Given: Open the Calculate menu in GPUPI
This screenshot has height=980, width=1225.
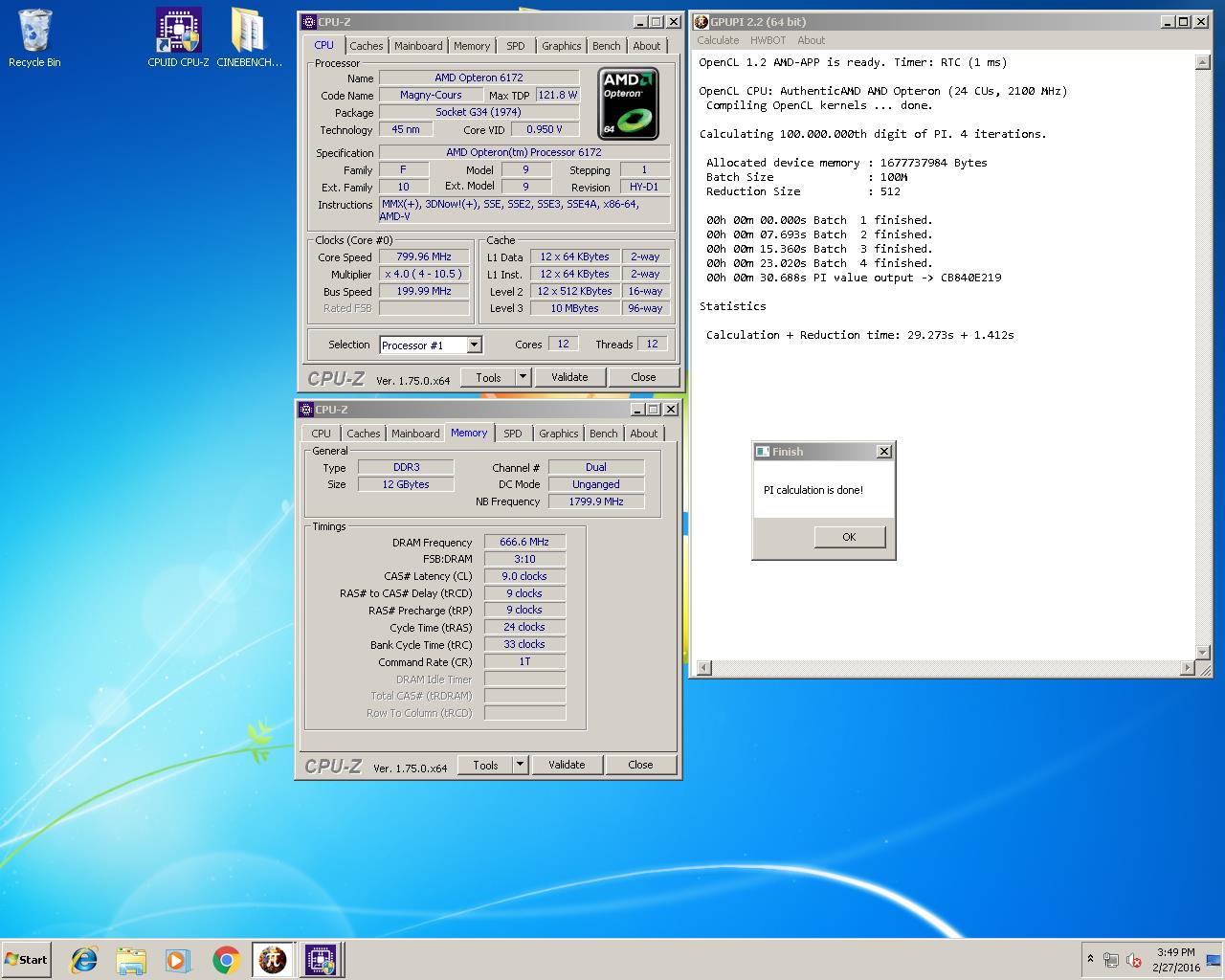Looking at the screenshot, I should tap(718, 40).
